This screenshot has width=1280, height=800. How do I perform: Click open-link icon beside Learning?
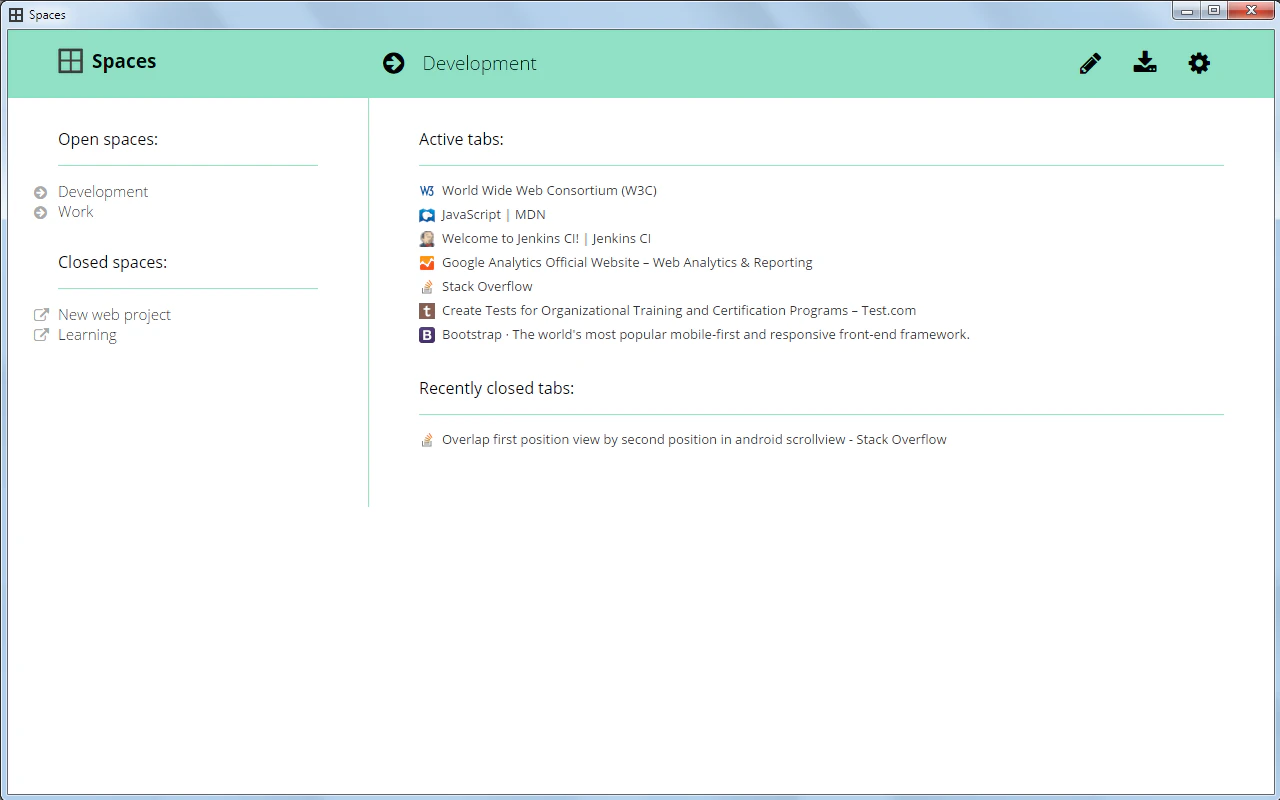click(x=41, y=335)
